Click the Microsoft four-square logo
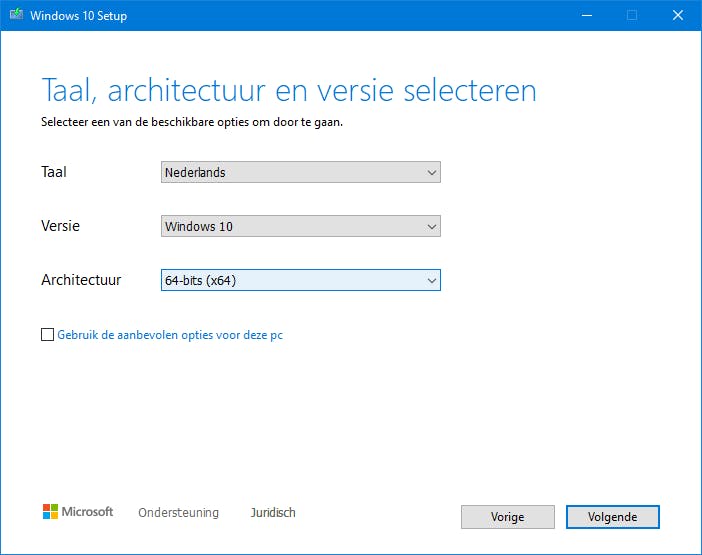Viewport: 702px width, 555px height. (51, 512)
